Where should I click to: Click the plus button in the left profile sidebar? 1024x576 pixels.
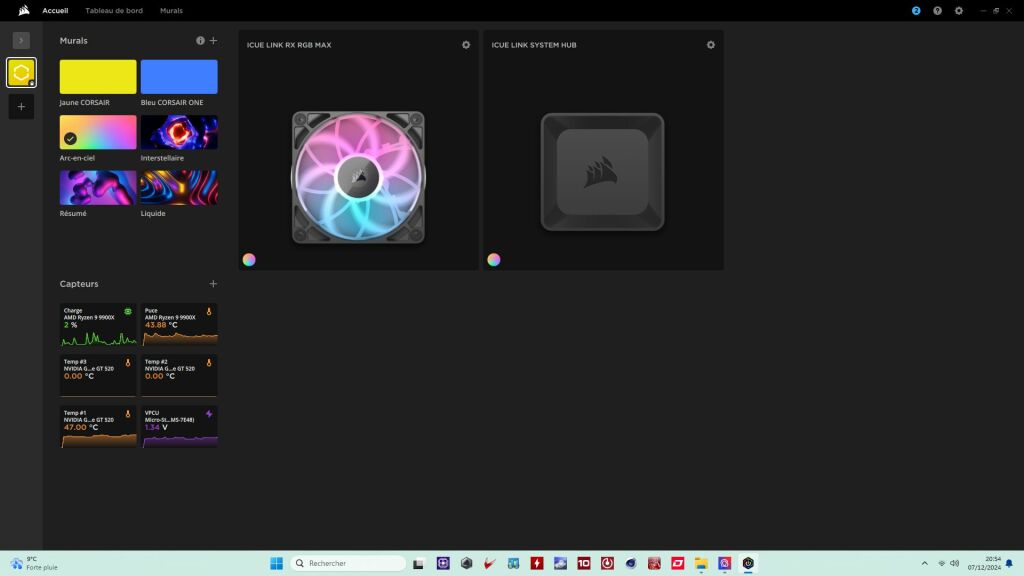click(21, 106)
